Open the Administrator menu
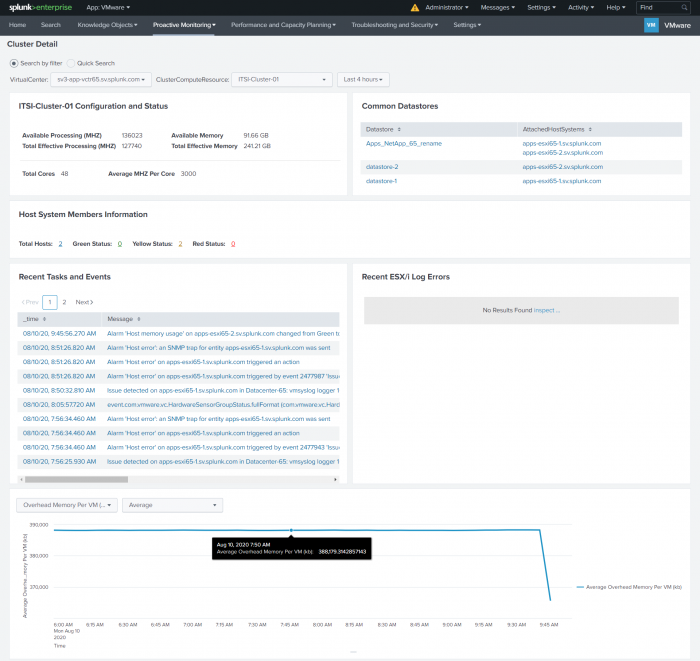This screenshot has width=700, height=661. click(447, 8)
